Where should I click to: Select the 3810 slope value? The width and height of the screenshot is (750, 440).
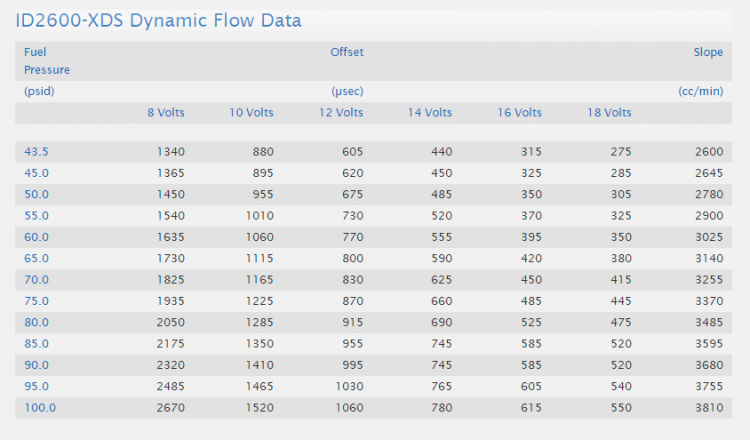click(709, 407)
